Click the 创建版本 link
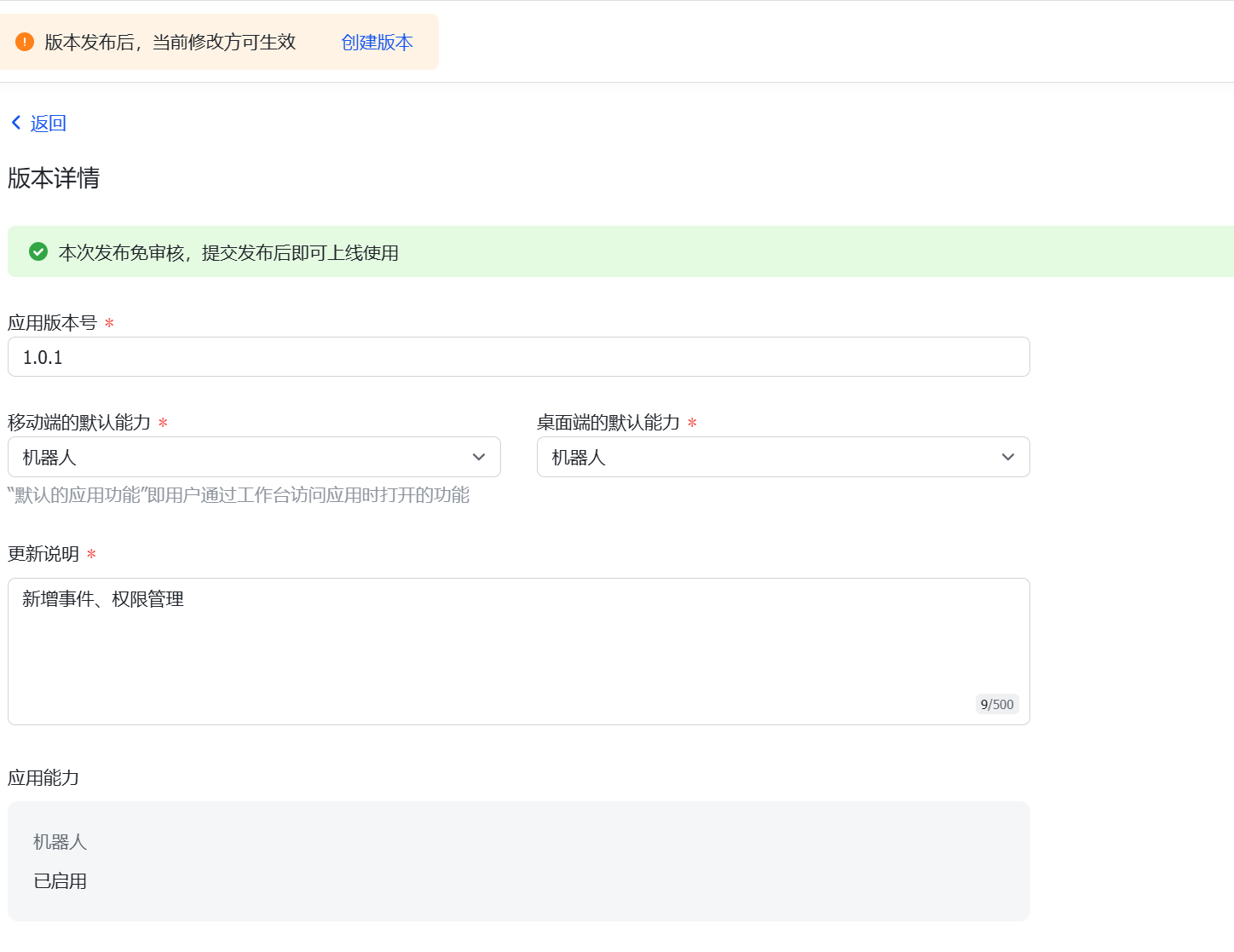The image size is (1234, 952). (x=376, y=42)
